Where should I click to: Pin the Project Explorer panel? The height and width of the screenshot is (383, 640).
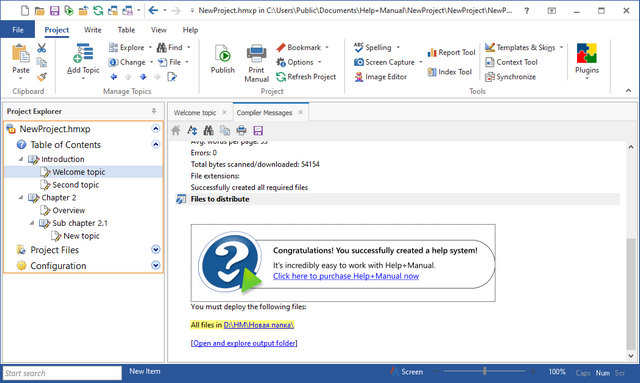click(x=154, y=111)
